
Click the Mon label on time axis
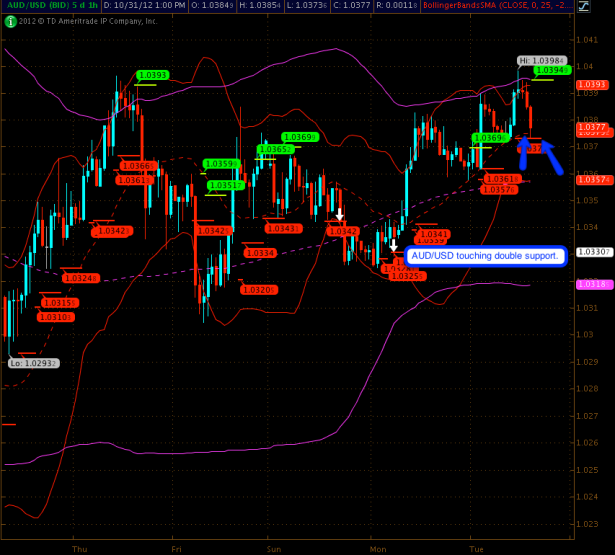(x=378, y=548)
